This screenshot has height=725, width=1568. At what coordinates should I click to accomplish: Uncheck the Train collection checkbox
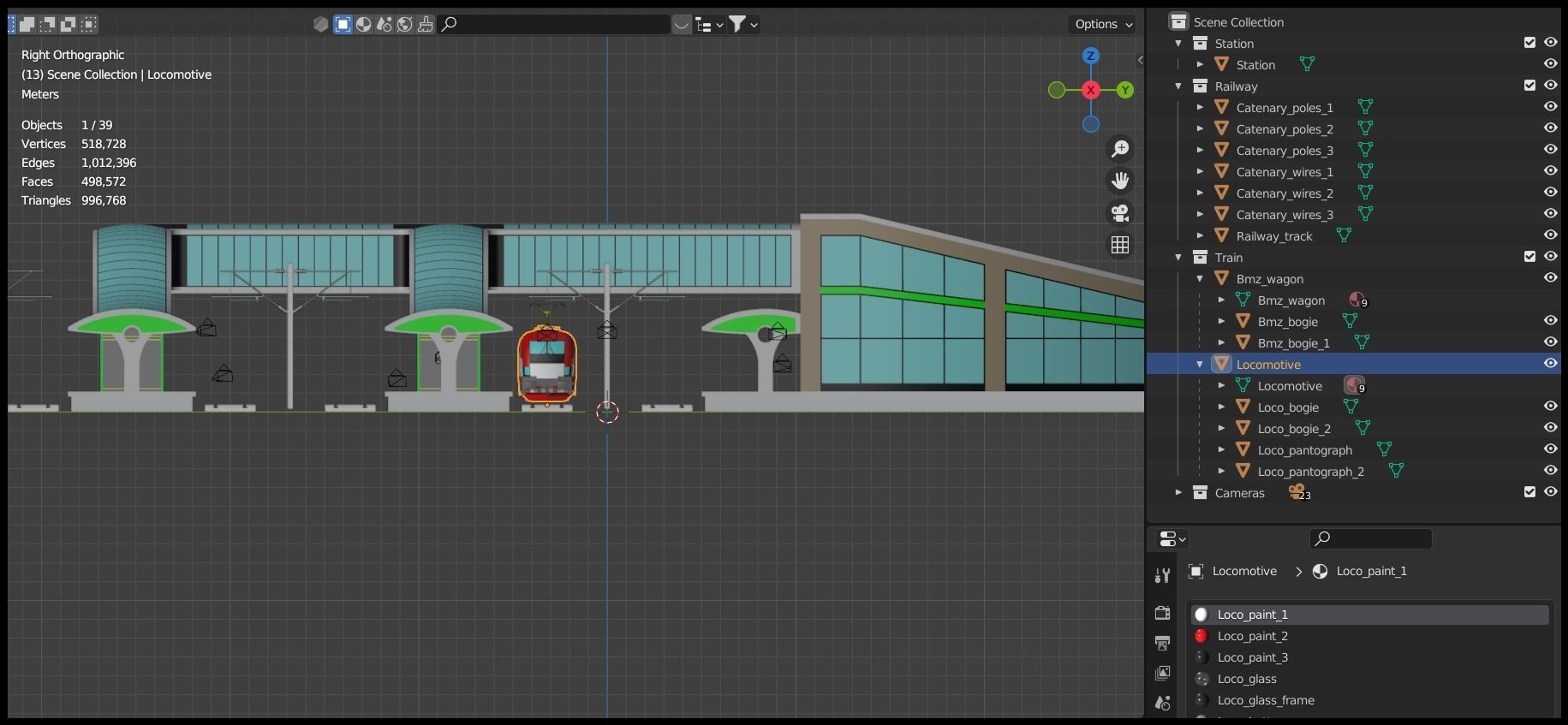click(1529, 257)
